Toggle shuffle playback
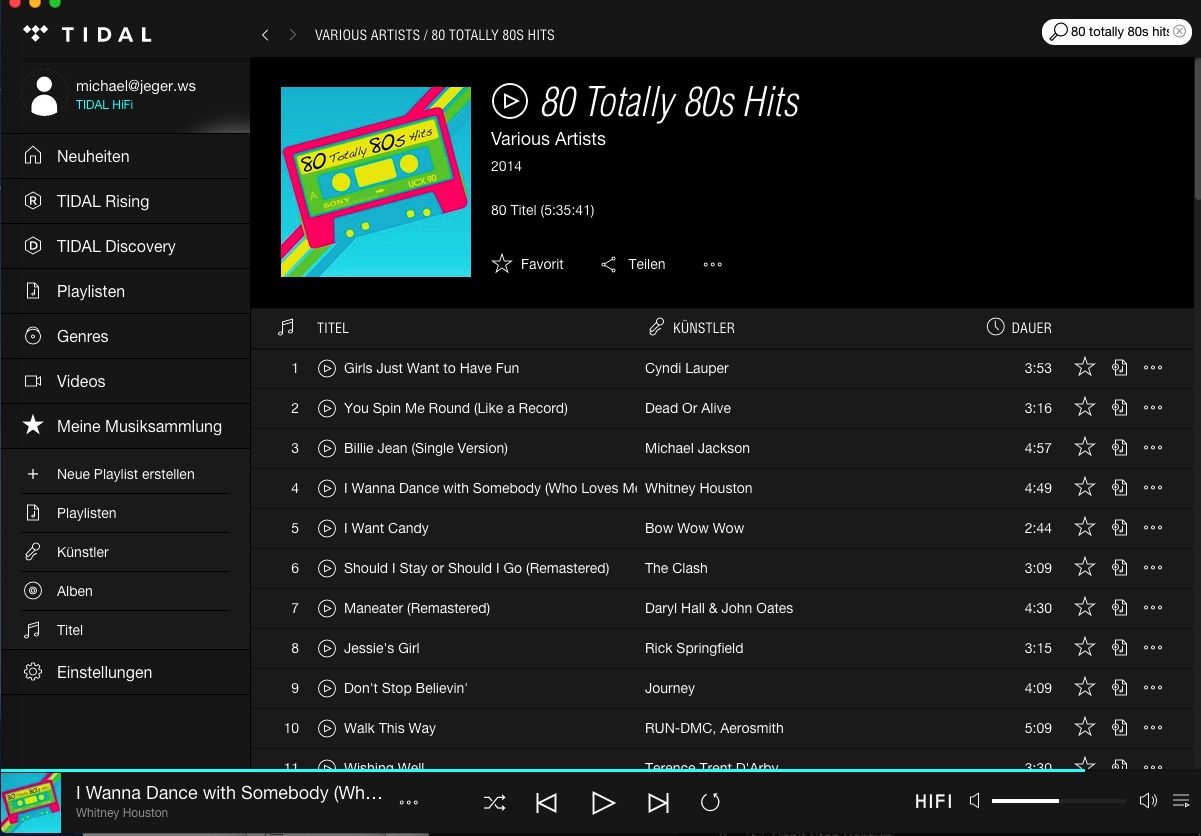This screenshot has width=1201, height=836. 494,802
